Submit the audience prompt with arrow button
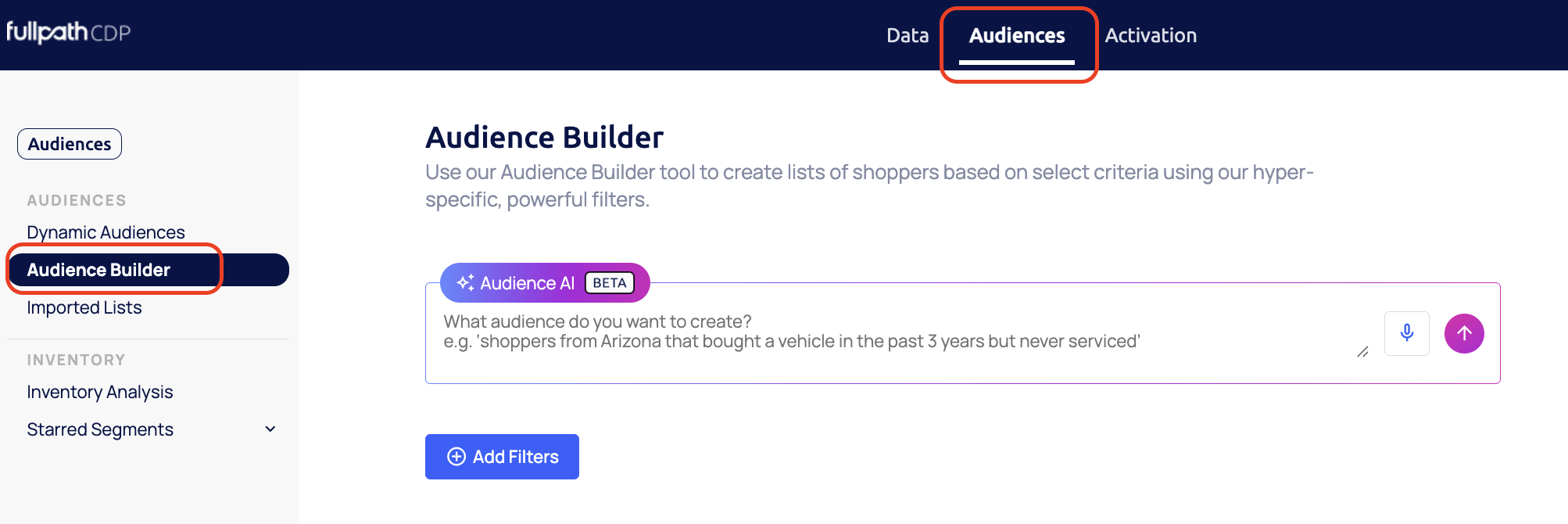The image size is (1568, 524). [x=1463, y=334]
